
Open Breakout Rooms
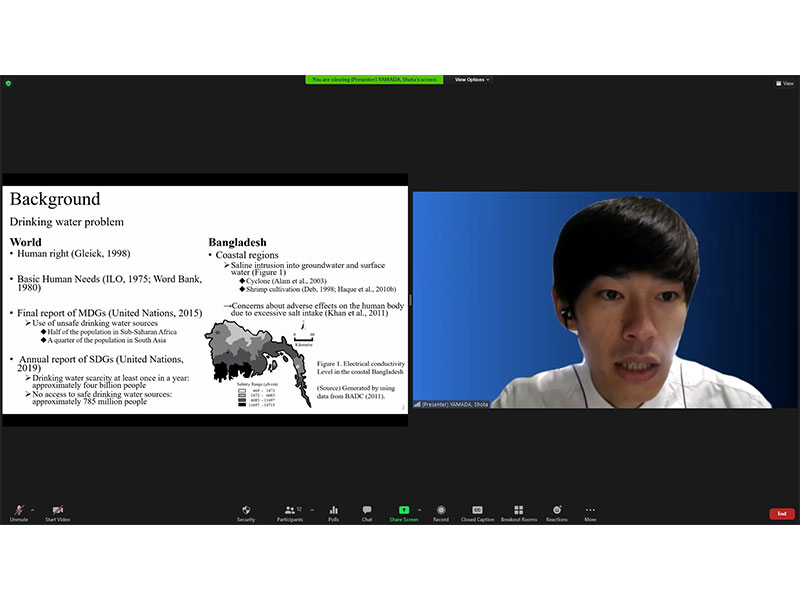coord(518,512)
